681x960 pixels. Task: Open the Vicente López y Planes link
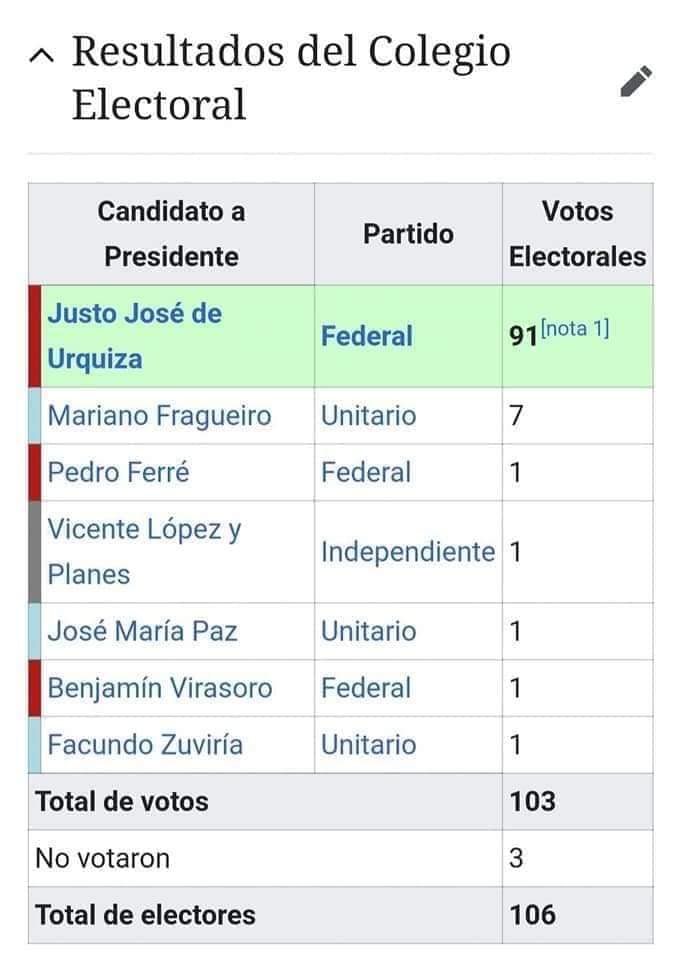point(145,552)
